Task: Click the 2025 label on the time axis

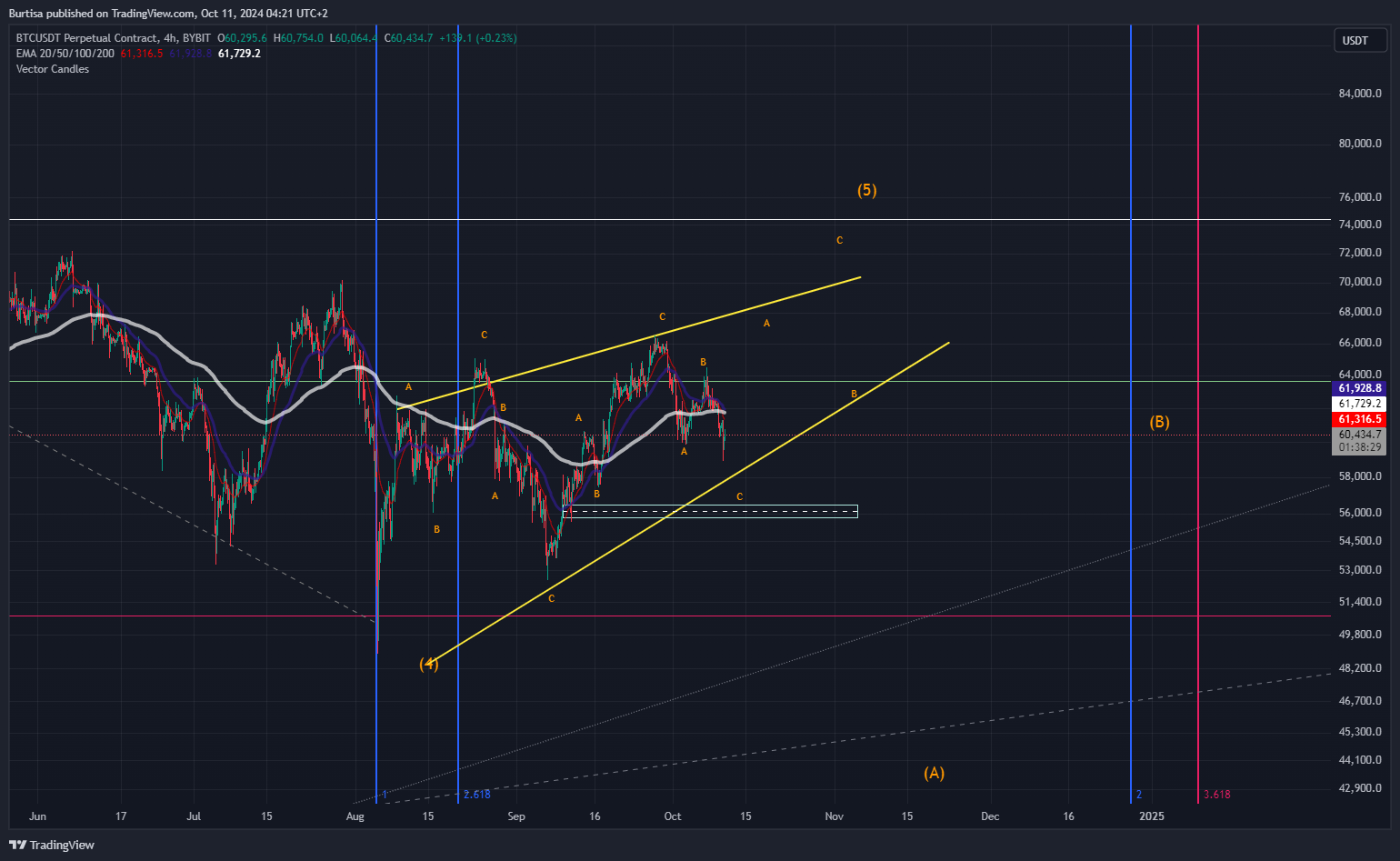Action: click(x=1152, y=816)
